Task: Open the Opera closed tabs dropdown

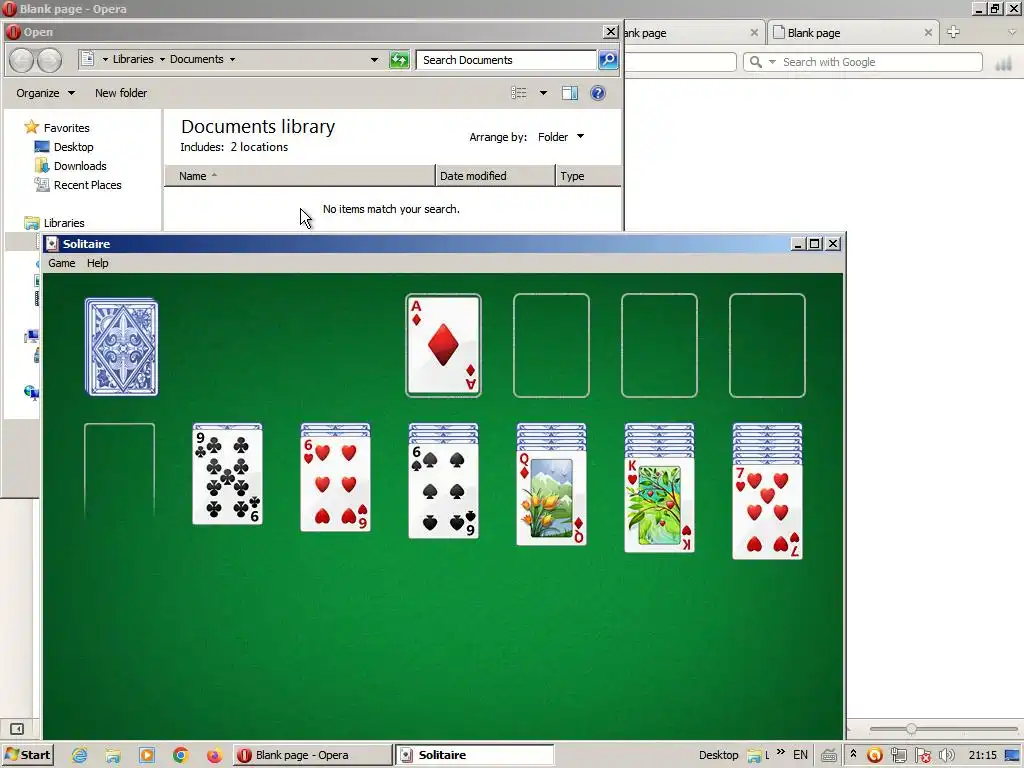Action: (x=1012, y=32)
